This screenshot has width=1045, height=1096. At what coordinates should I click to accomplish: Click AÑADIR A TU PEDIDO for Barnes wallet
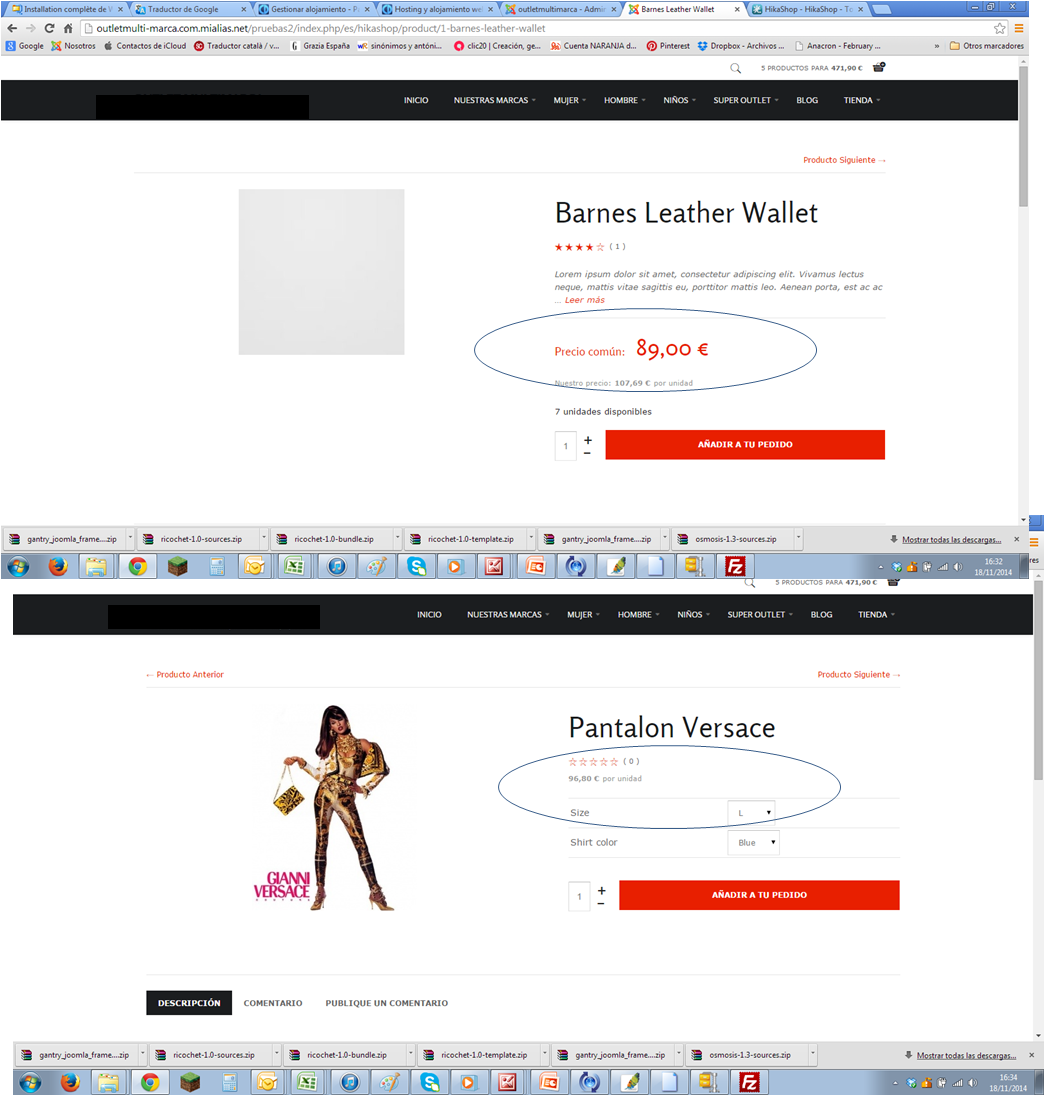tap(745, 445)
